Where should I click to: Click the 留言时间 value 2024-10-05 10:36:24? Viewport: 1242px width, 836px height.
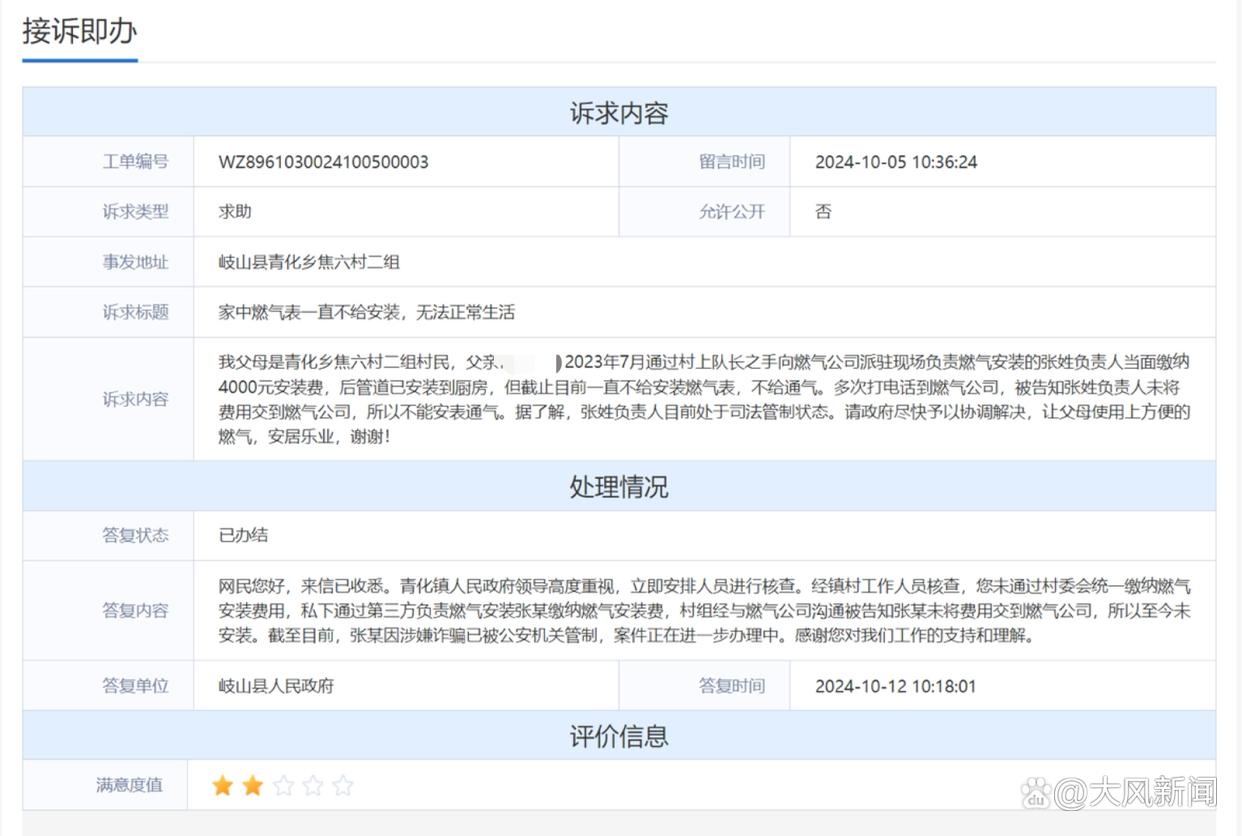896,162
